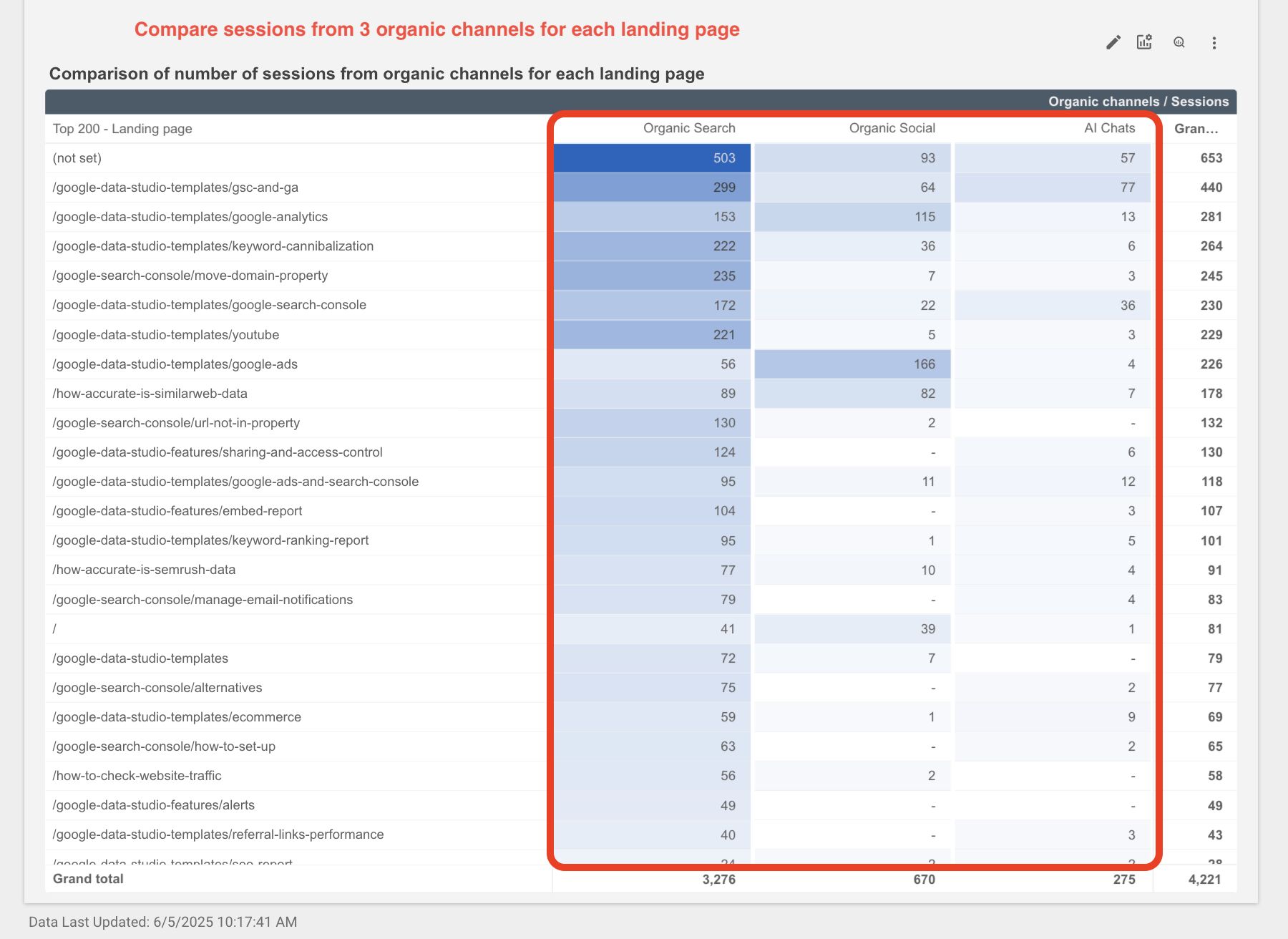
Task: Click the Grand total row label
Action: 88,879
